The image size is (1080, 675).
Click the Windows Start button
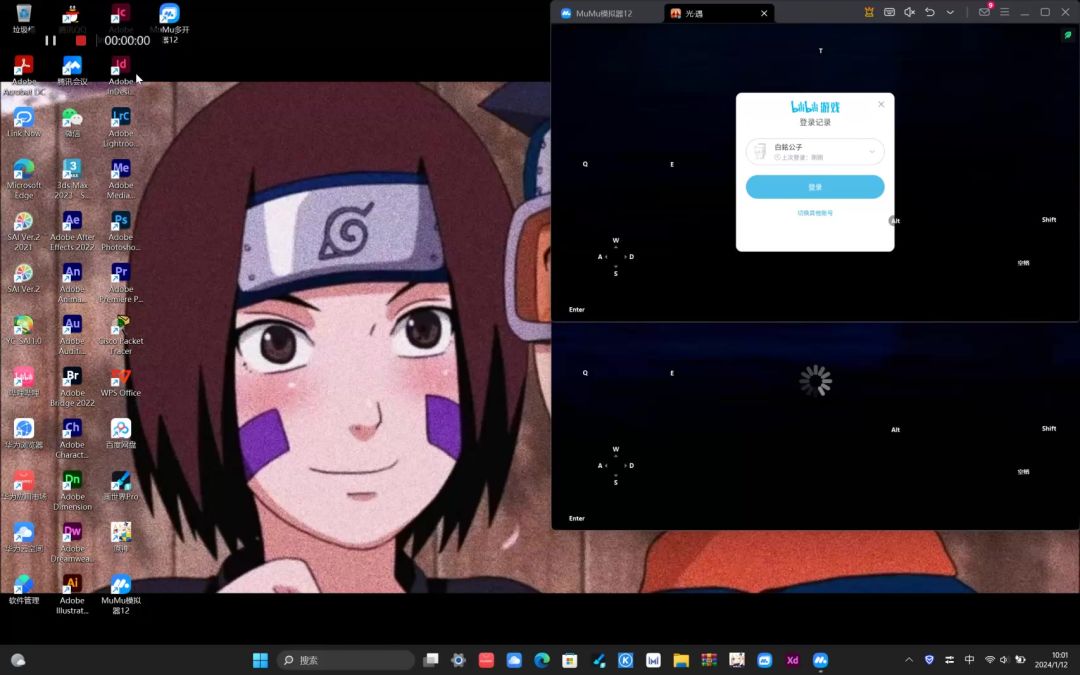(x=260, y=660)
